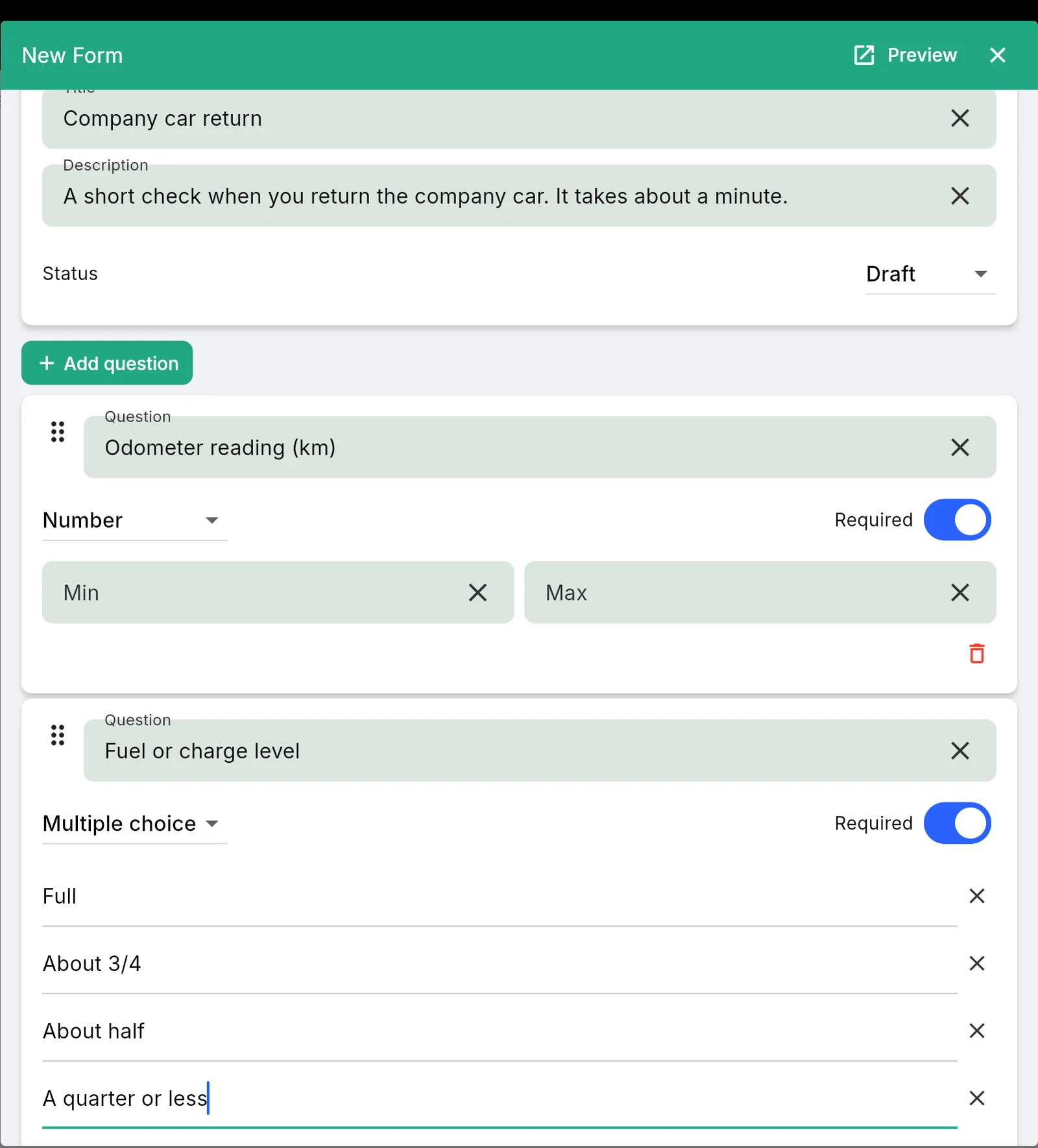Open the Multiple choice type dropdown
Image resolution: width=1038 pixels, height=1148 pixels.
134,824
